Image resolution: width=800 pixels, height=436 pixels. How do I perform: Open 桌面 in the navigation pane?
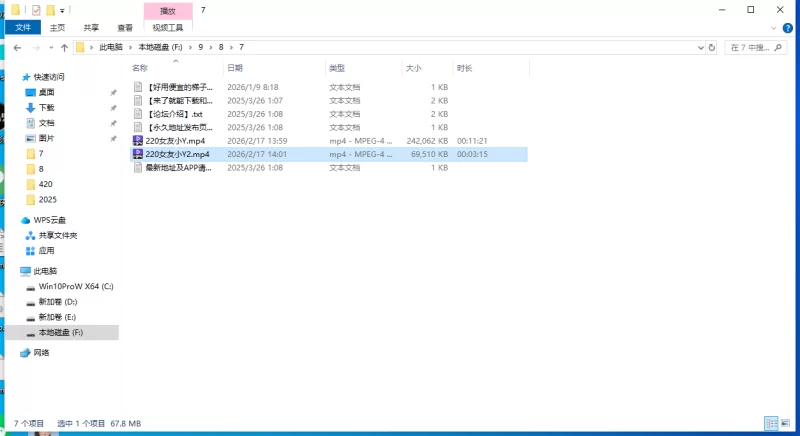pyautogui.click(x=46, y=92)
